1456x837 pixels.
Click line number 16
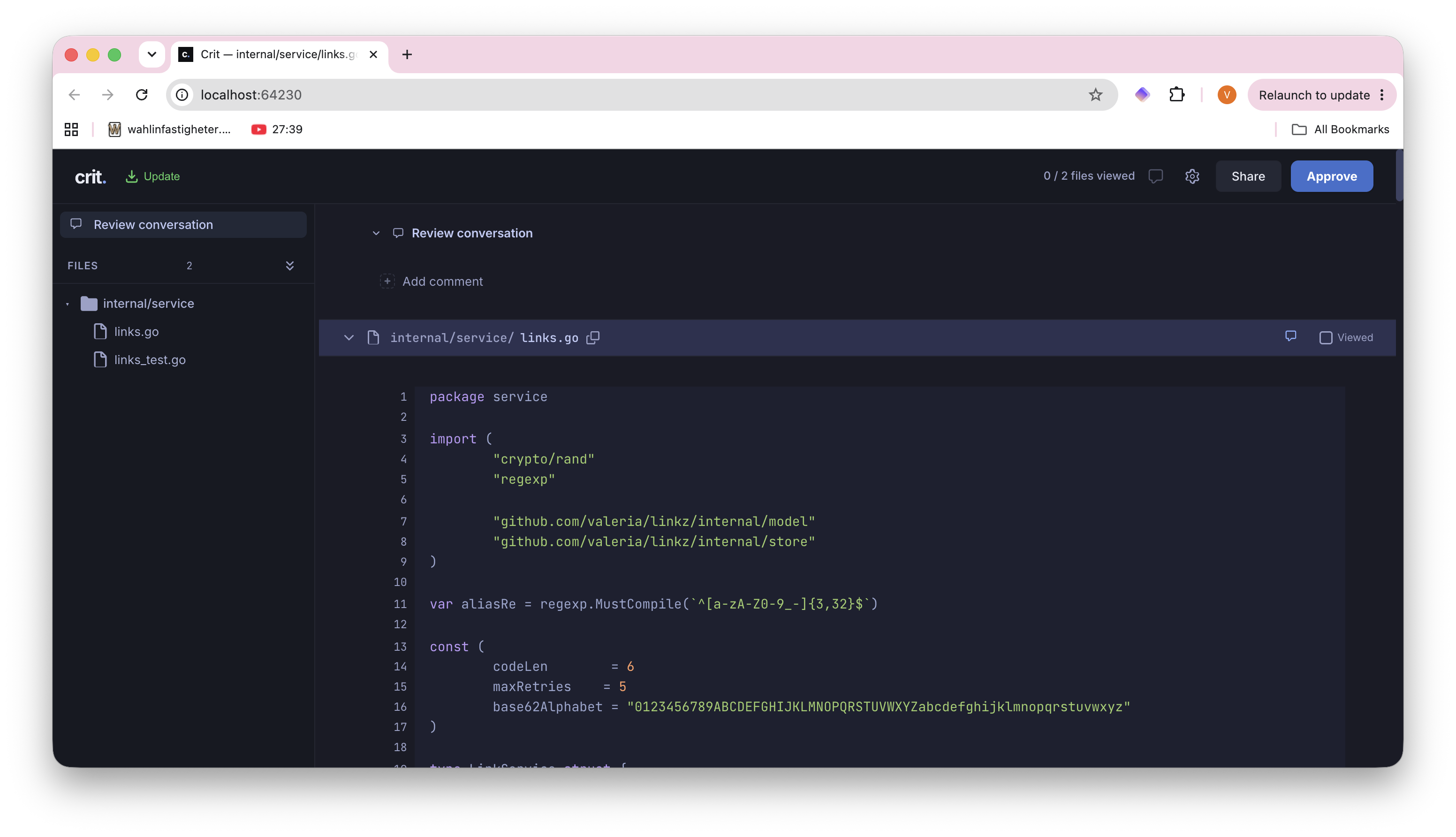coord(400,707)
